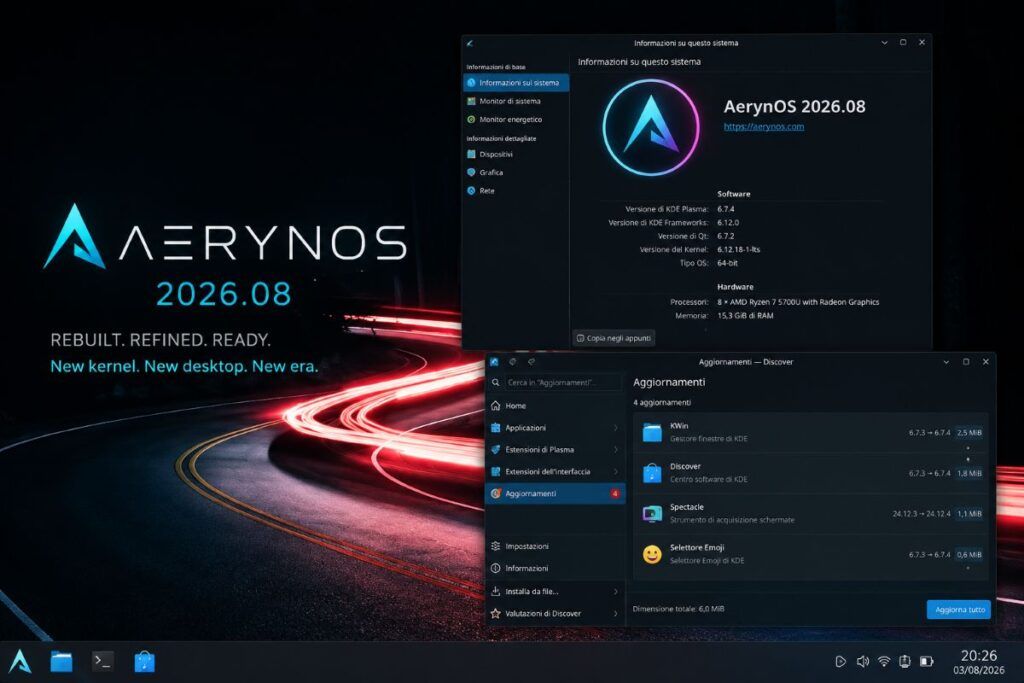Viewport: 1024px width, 683px height.
Task: Open Discover shopping bag icon in taskbar
Action: (144, 661)
